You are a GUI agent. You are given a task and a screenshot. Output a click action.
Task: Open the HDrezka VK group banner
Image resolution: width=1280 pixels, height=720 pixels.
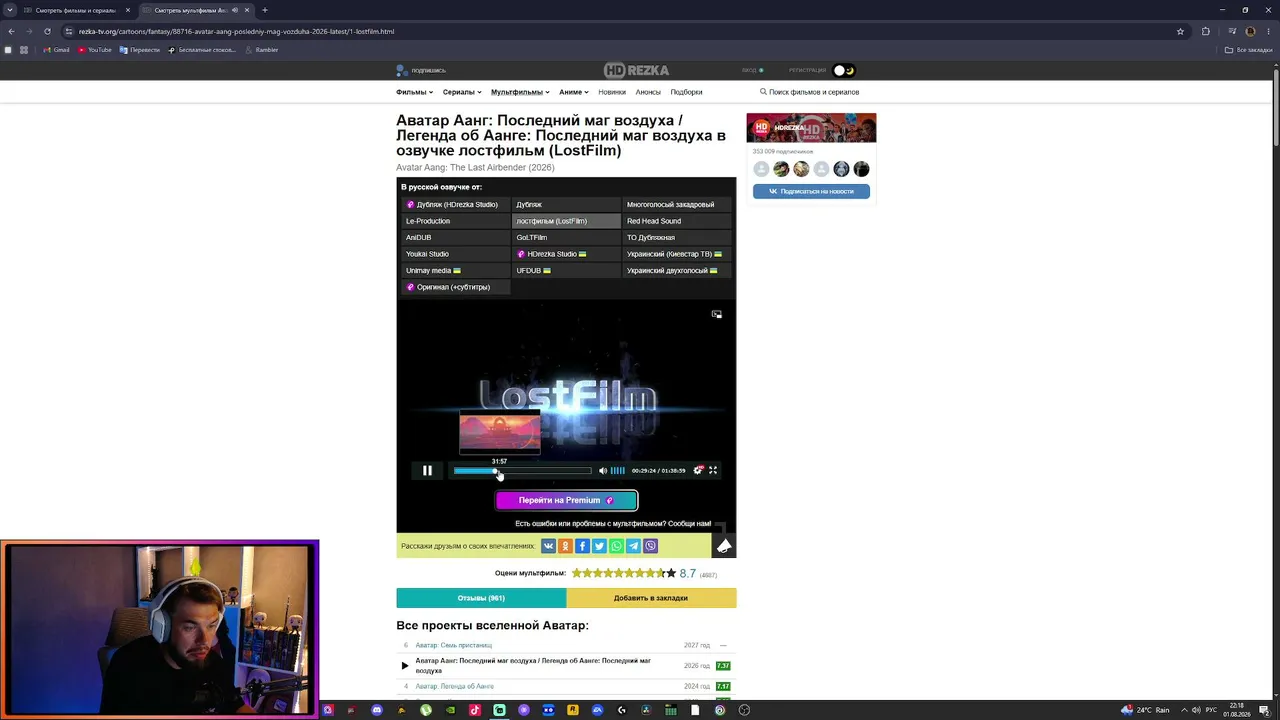tap(811, 128)
